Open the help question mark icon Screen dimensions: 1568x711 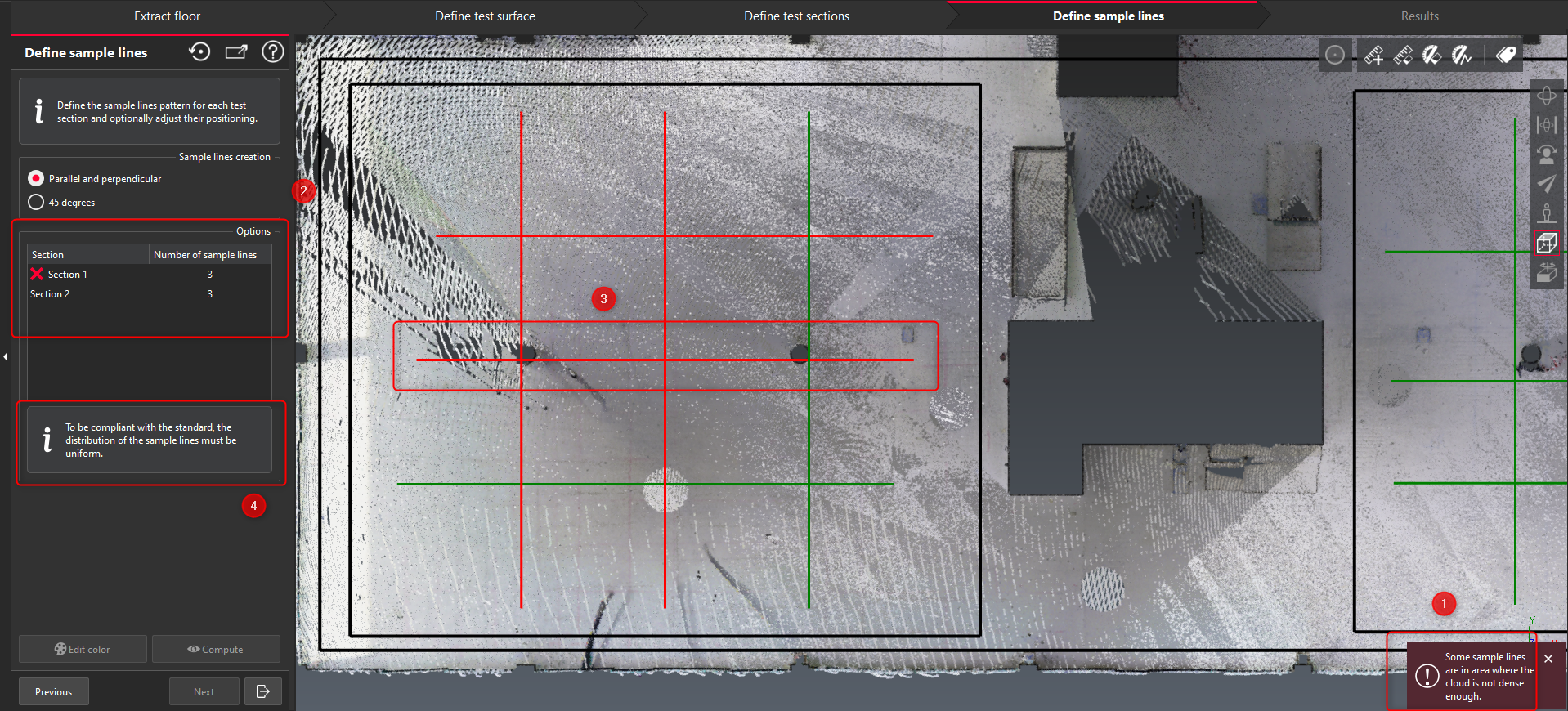(x=272, y=52)
